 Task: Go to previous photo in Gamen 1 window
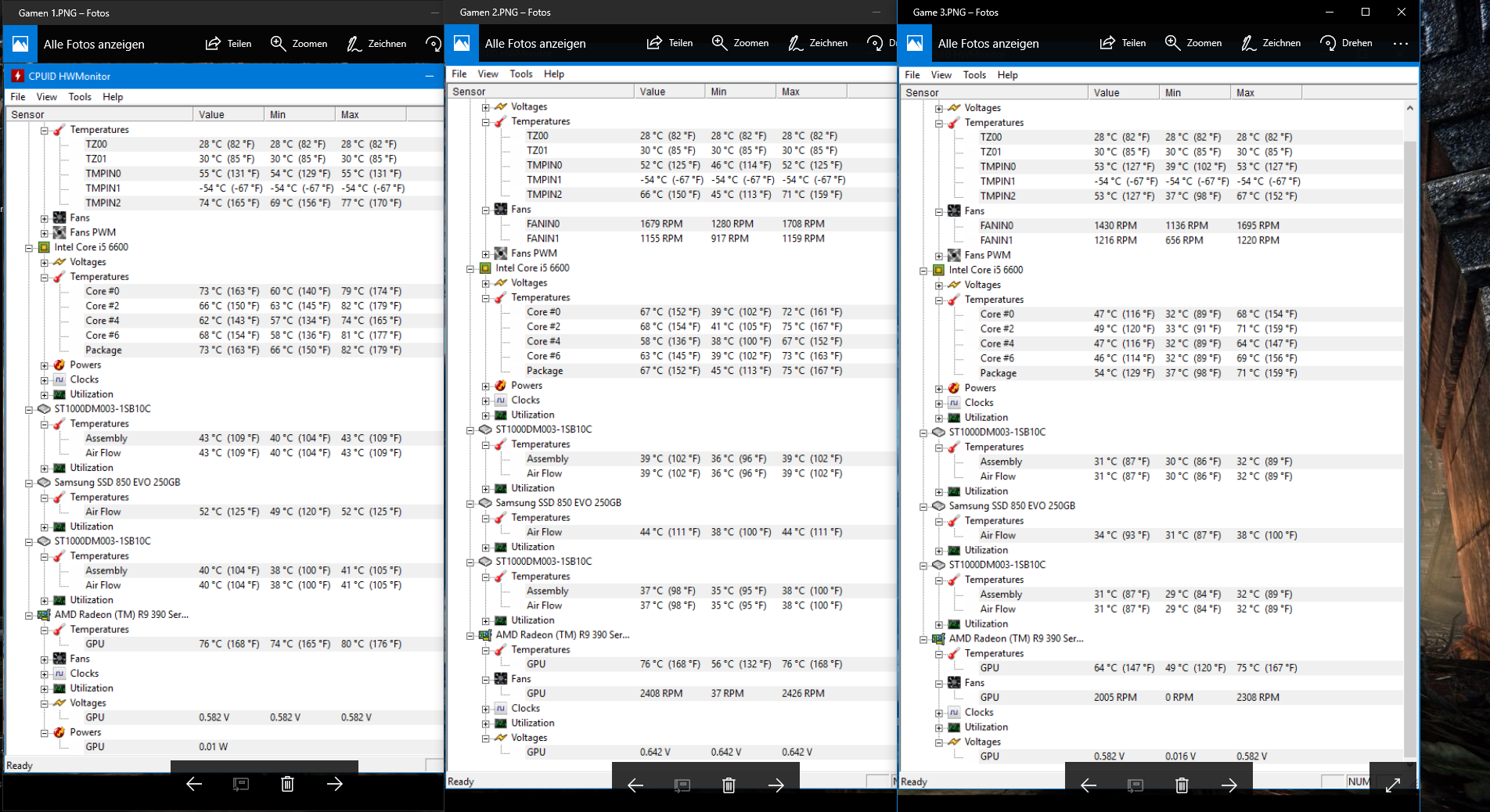tap(194, 784)
